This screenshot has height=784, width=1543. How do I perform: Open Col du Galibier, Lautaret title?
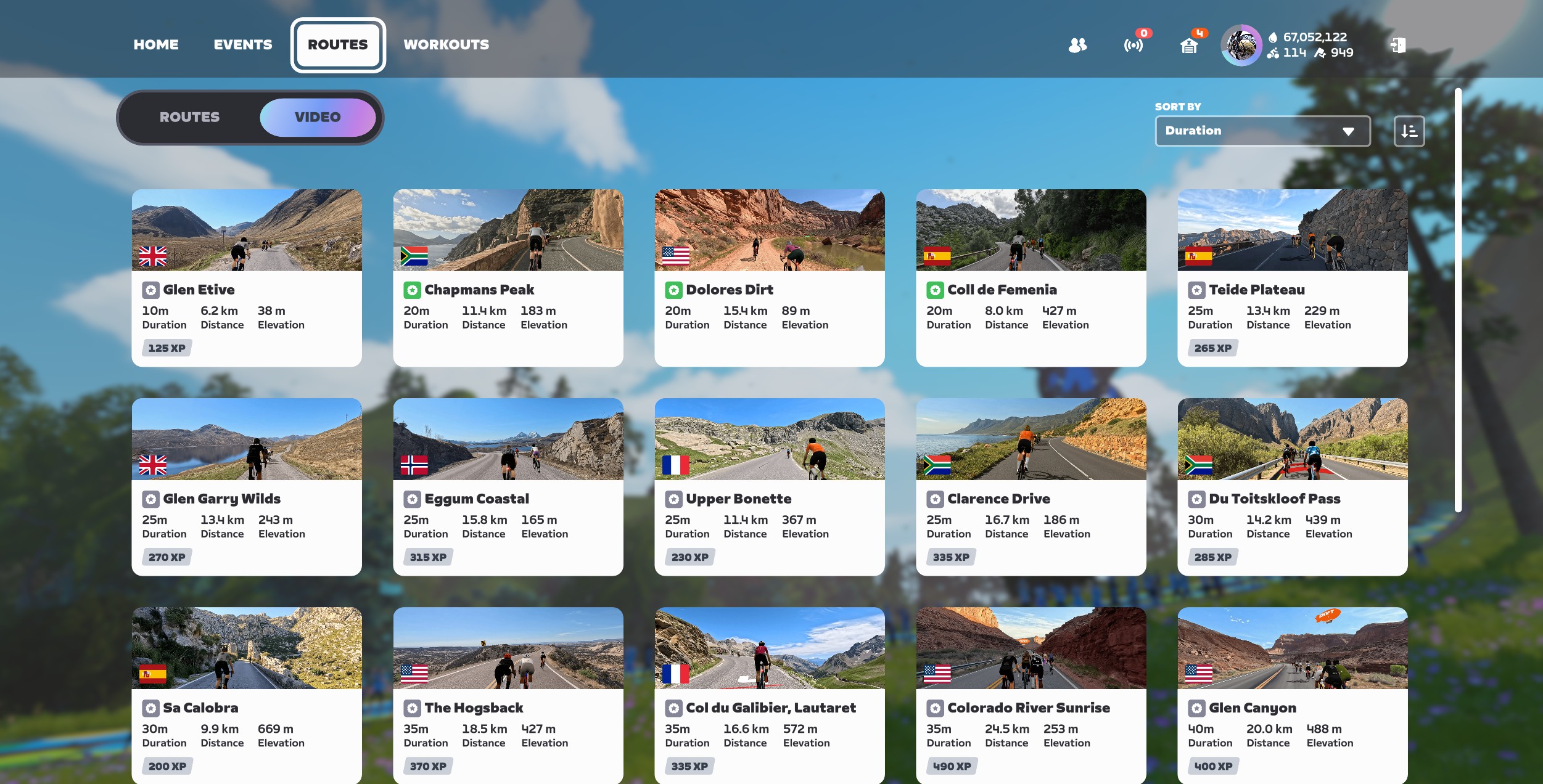point(771,708)
